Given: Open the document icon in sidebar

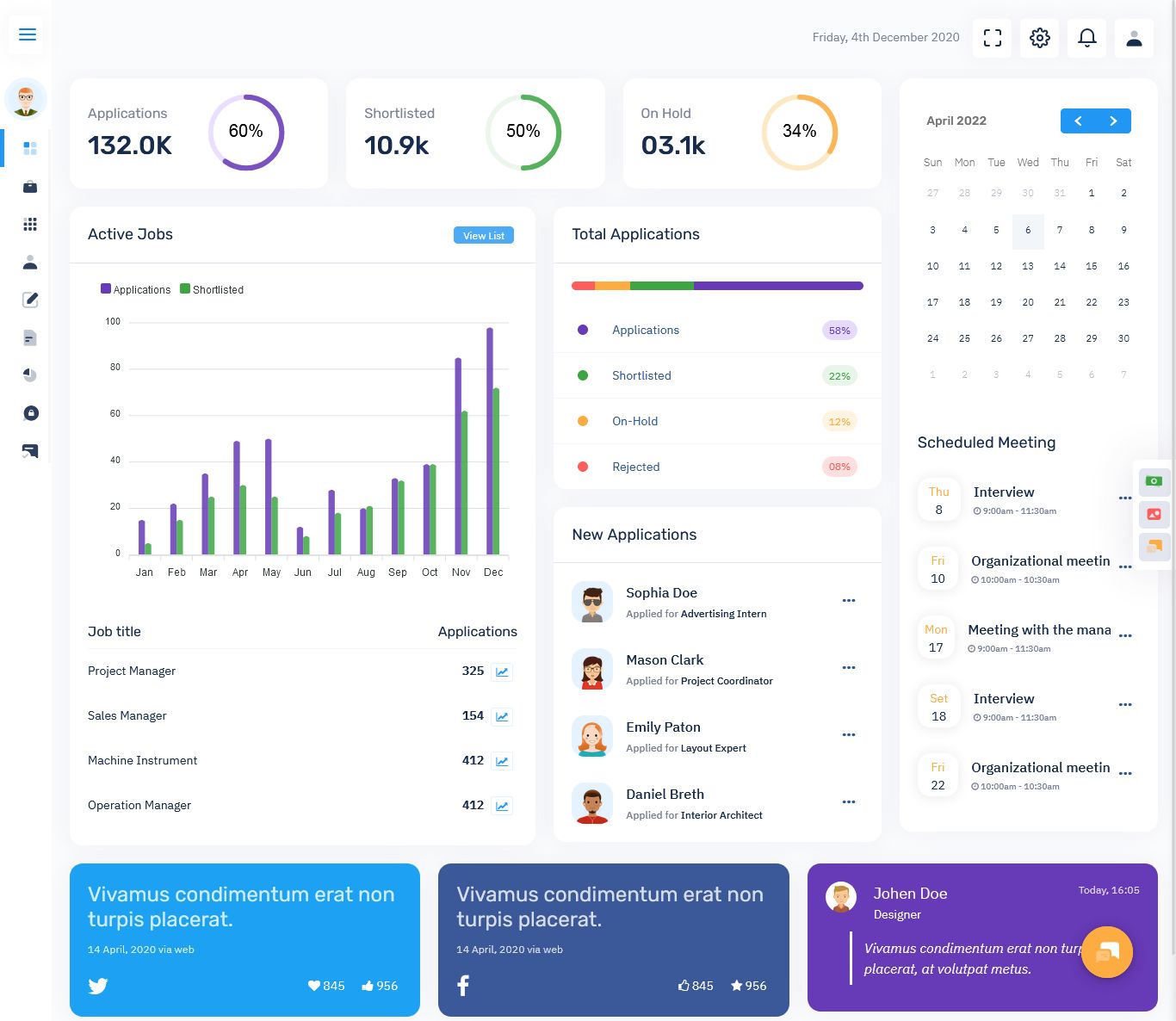Looking at the screenshot, I should (x=30, y=337).
